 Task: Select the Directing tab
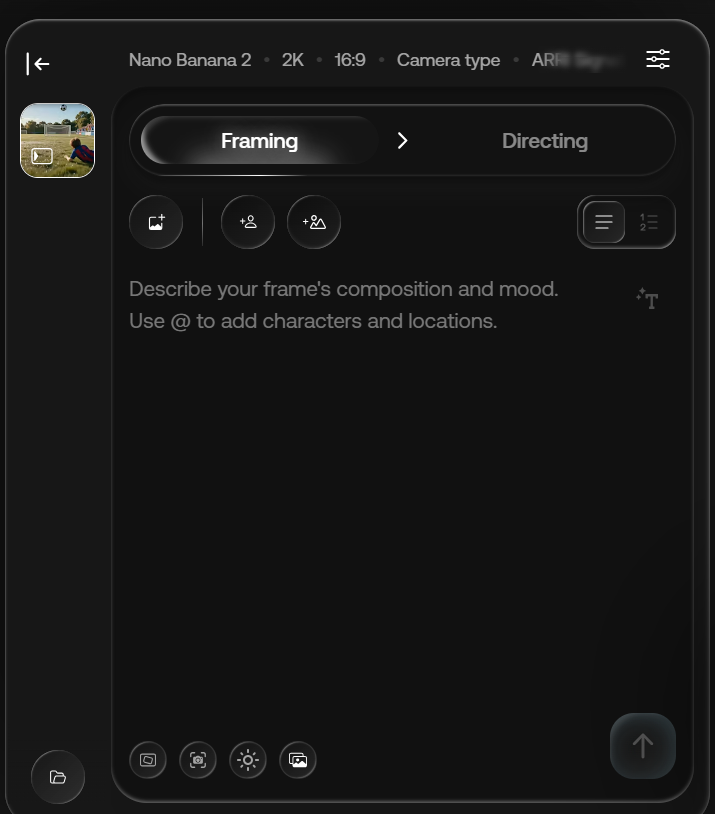[x=545, y=141]
